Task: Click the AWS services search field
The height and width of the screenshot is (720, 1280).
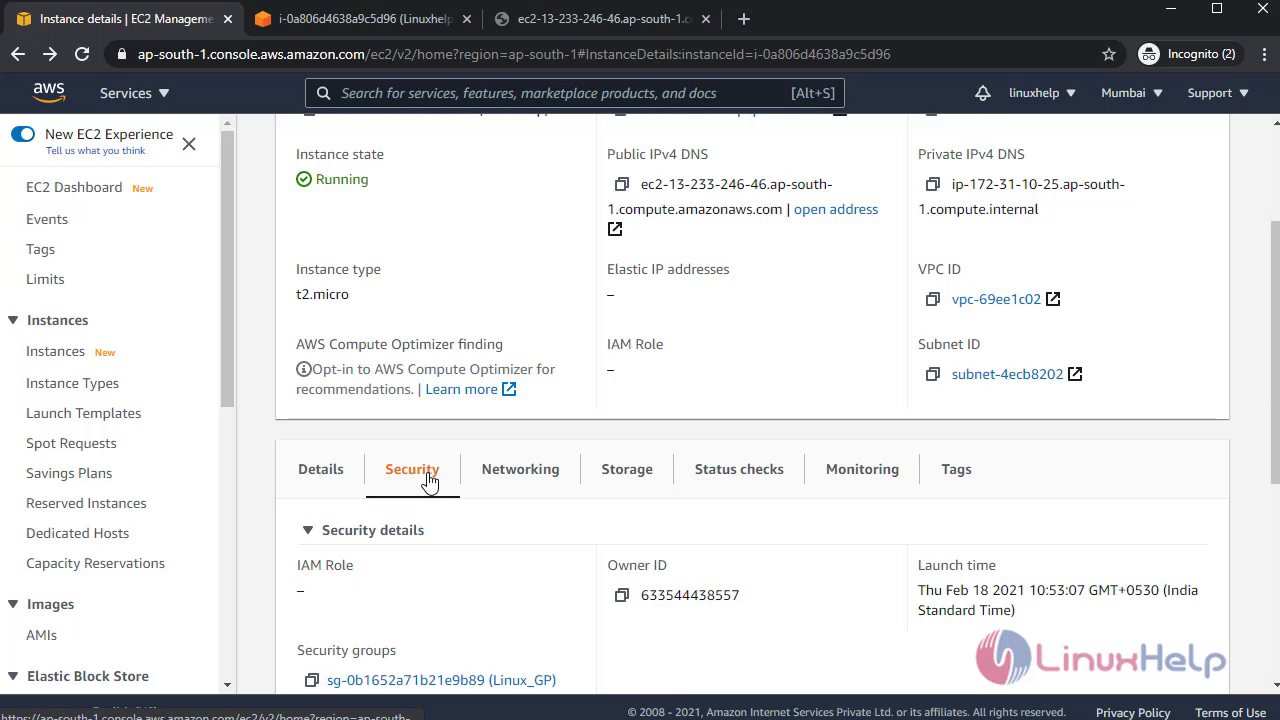Action: pos(575,93)
